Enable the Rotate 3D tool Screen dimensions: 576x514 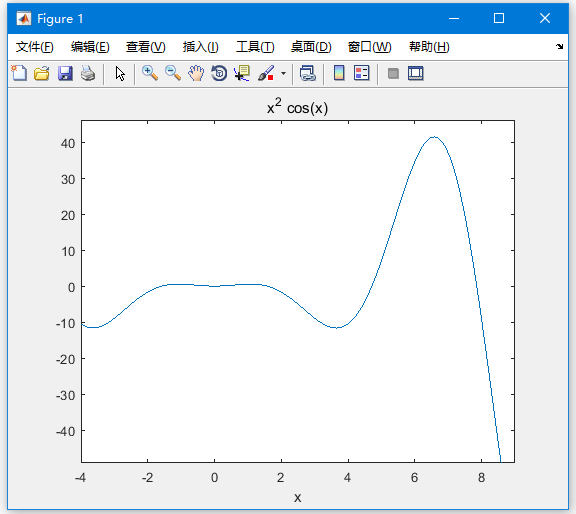click(x=219, y=73)
